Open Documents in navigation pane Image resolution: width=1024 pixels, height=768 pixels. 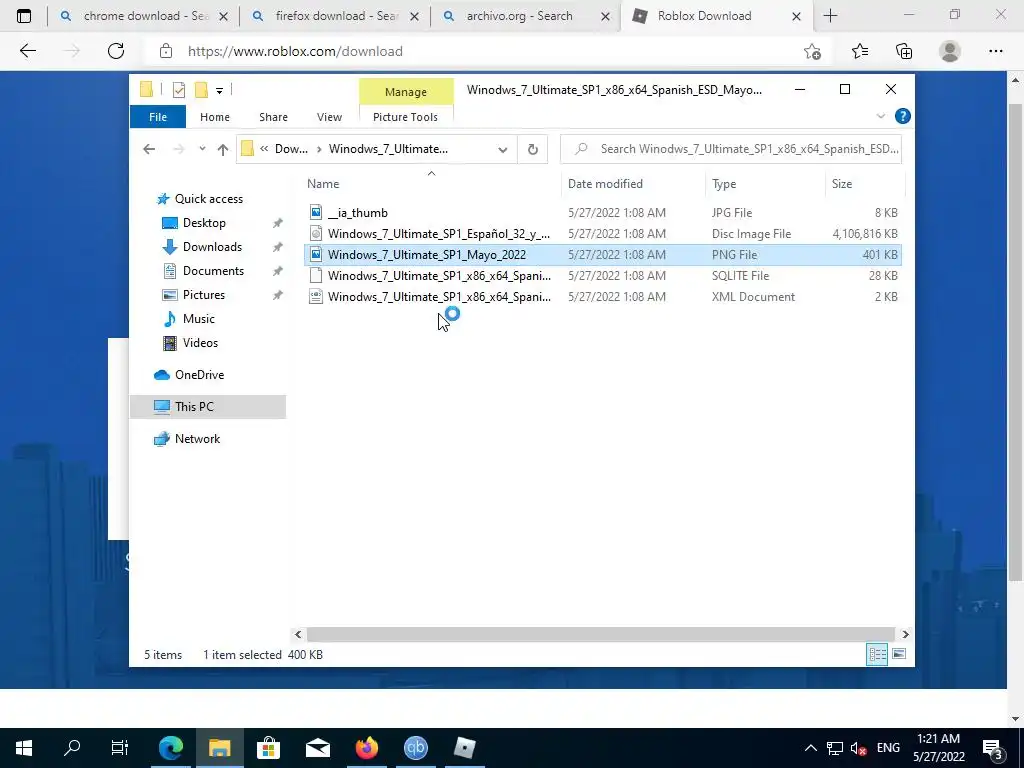213,271
